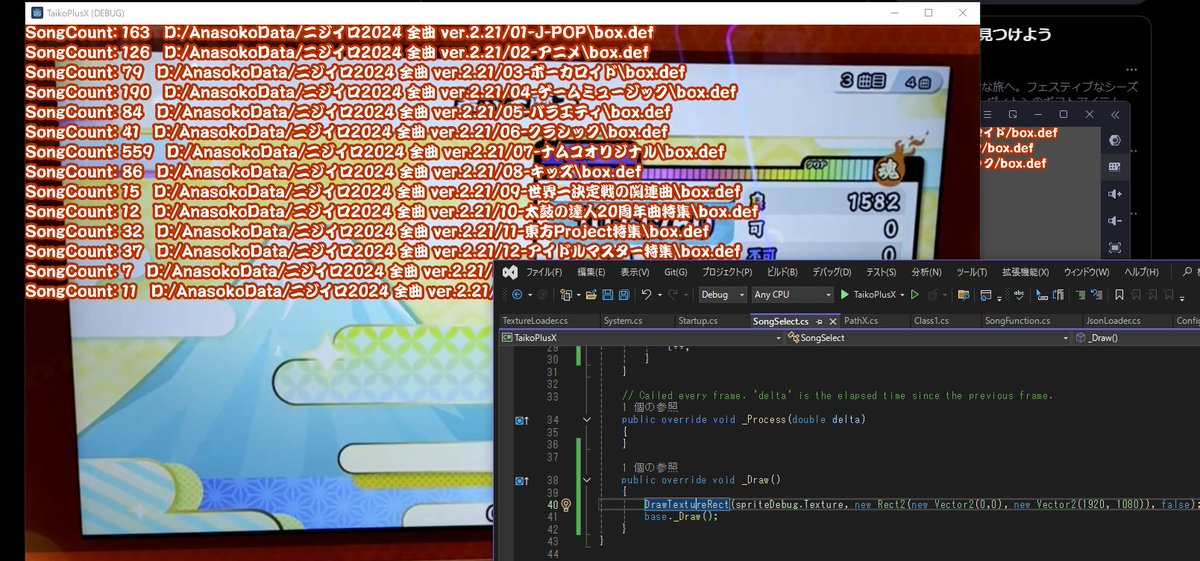Open the ビルド(B) menu
This screenshot has height=561, width=1200.
point(782,271)
